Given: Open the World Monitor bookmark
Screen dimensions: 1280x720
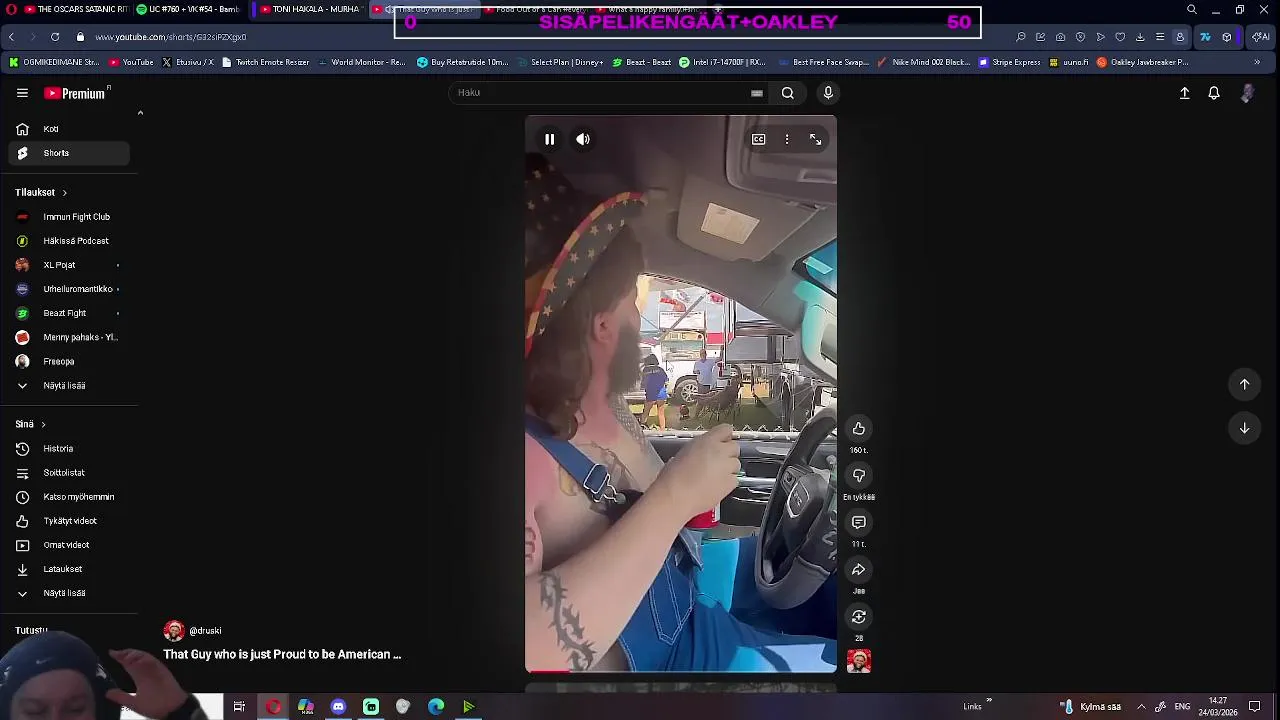Looking at the screenshot, I should [x=362, y=62].
